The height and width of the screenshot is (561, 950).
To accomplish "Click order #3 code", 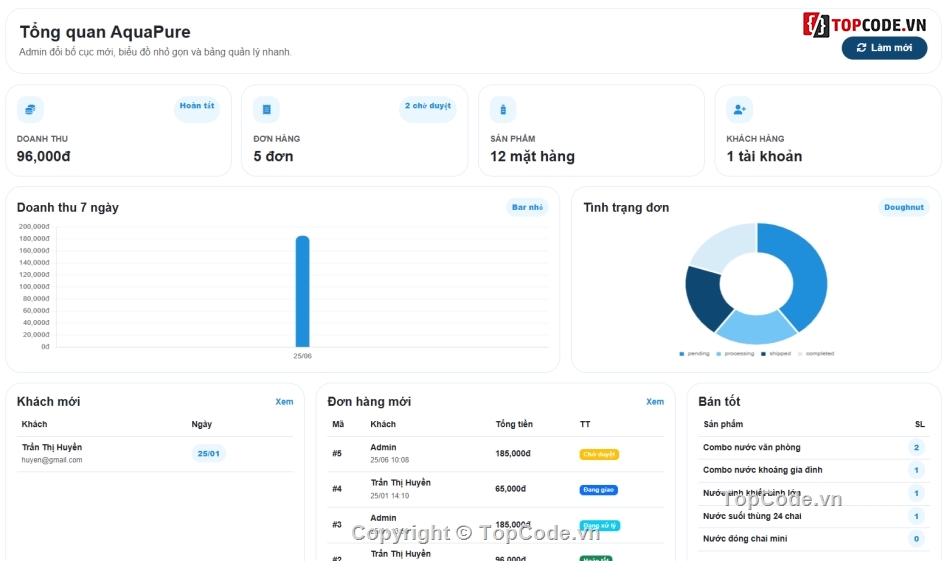I will pyautogui.click(x=337, y=525).
